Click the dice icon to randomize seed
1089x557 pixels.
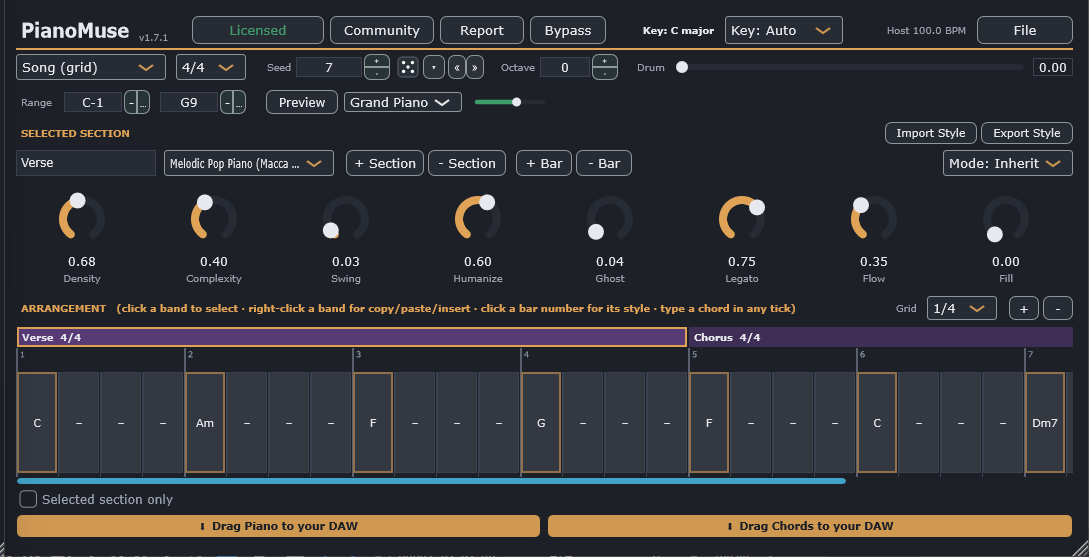coord(408,67)
